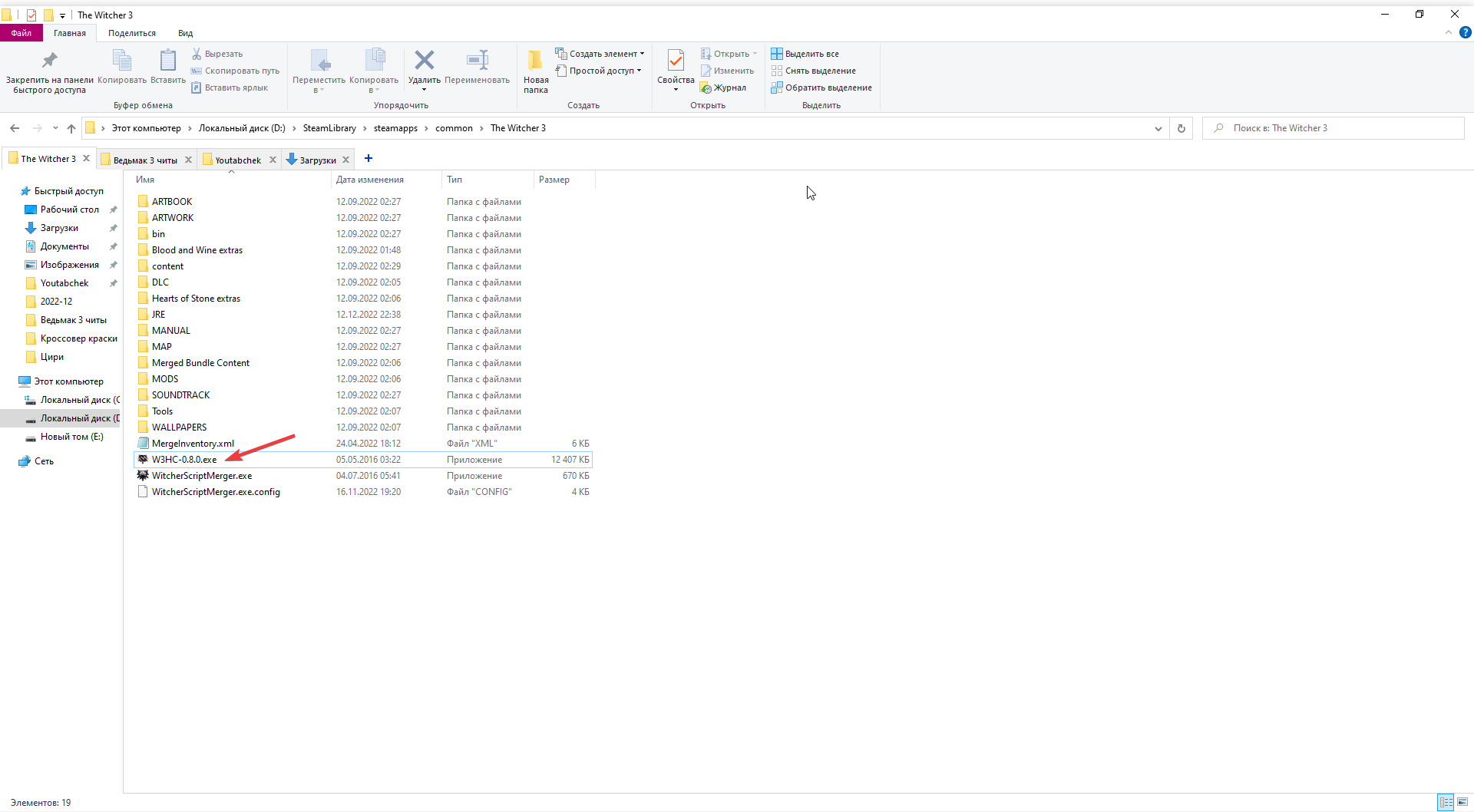This screenshot has height=812, width=1474.
Task: Click the Paste ribbon icon
Action: pyautogui.click(x=168, y=67)
